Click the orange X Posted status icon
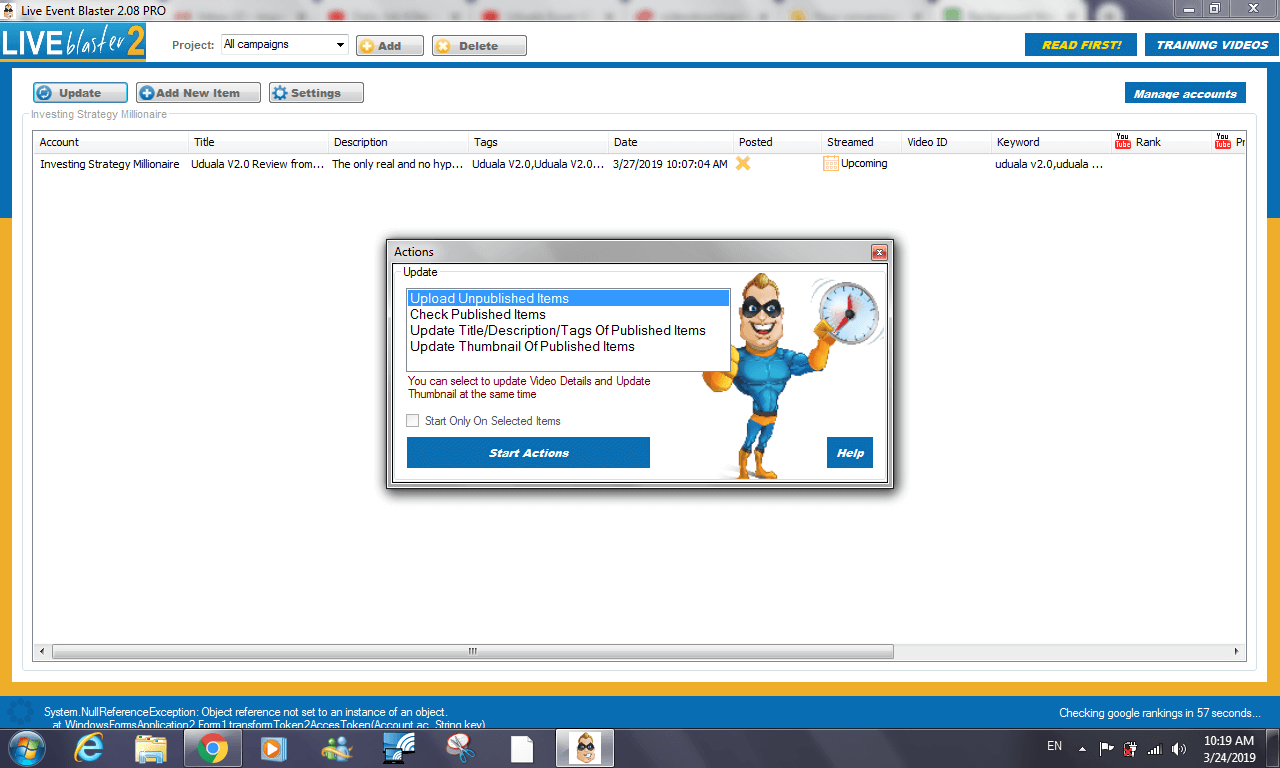1280x768 pixels. pyautogui.click(x=743, y=163)
